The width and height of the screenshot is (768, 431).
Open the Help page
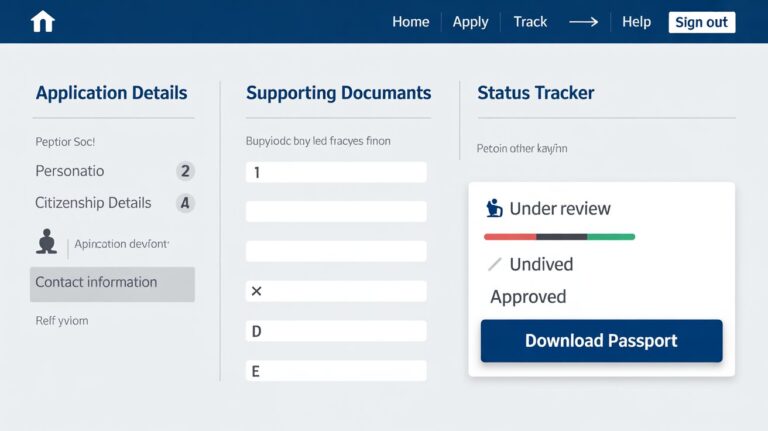coord(636,22)
